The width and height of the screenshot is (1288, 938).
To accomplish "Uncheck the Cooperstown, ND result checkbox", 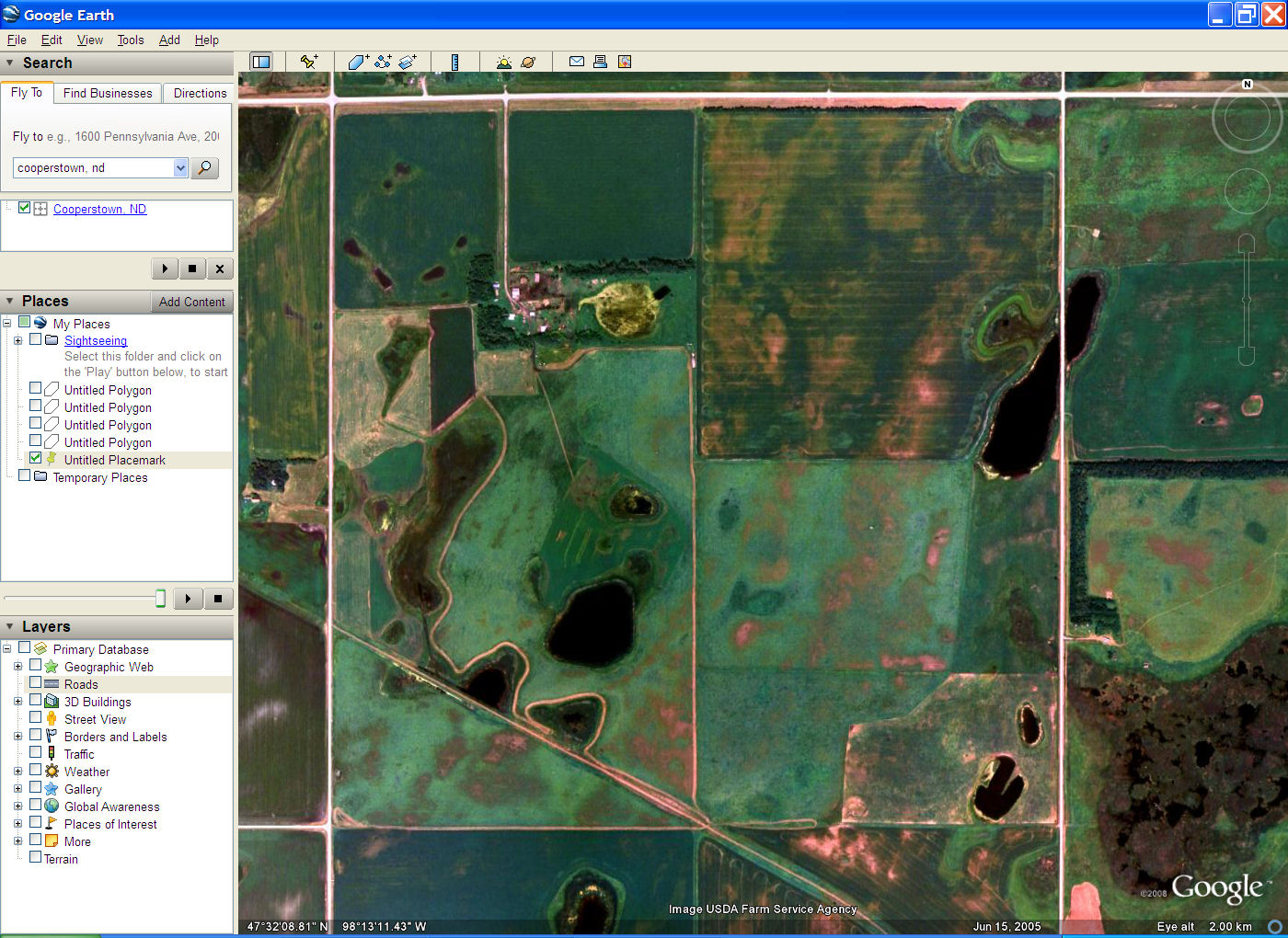I will [25, 208].
